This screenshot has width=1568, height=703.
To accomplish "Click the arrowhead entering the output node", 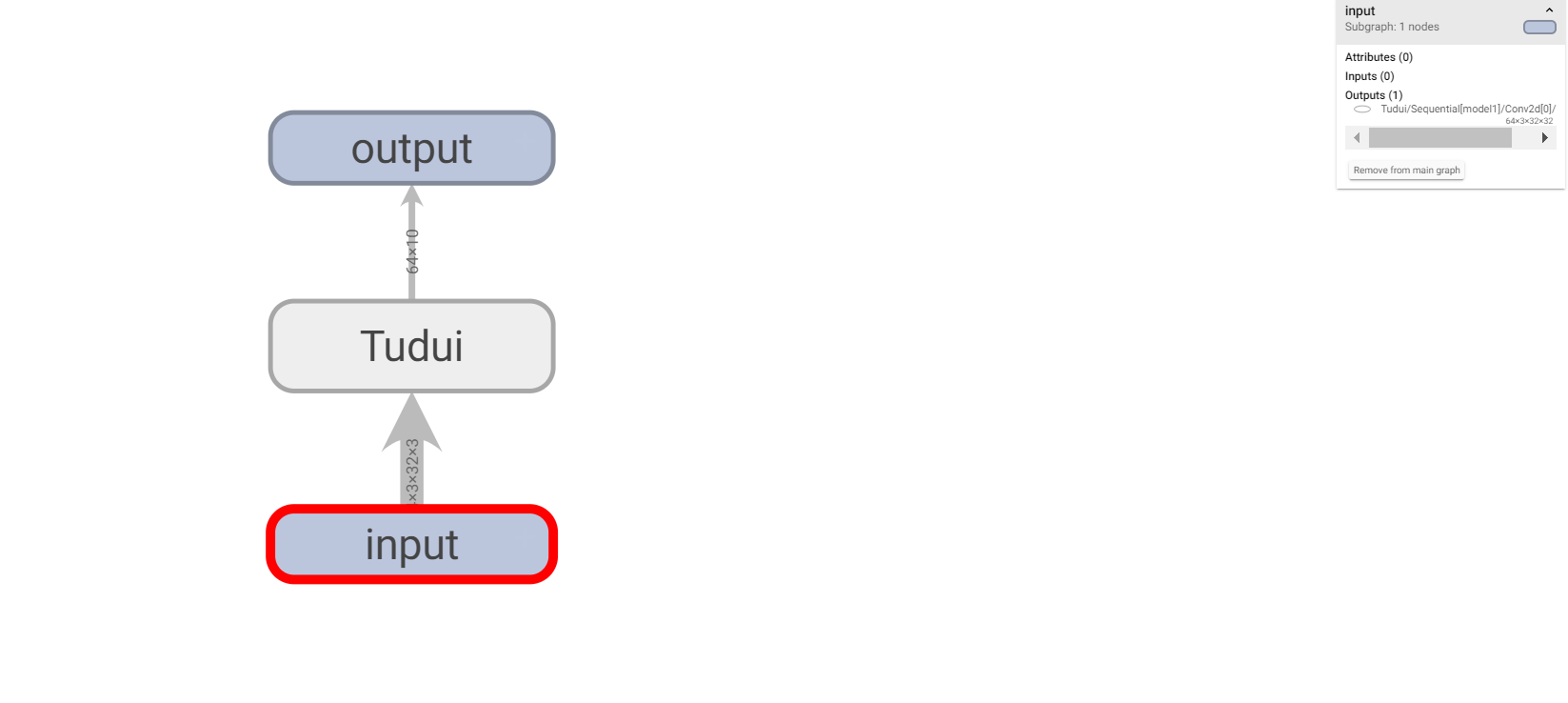I will click(x=411, y=195).
